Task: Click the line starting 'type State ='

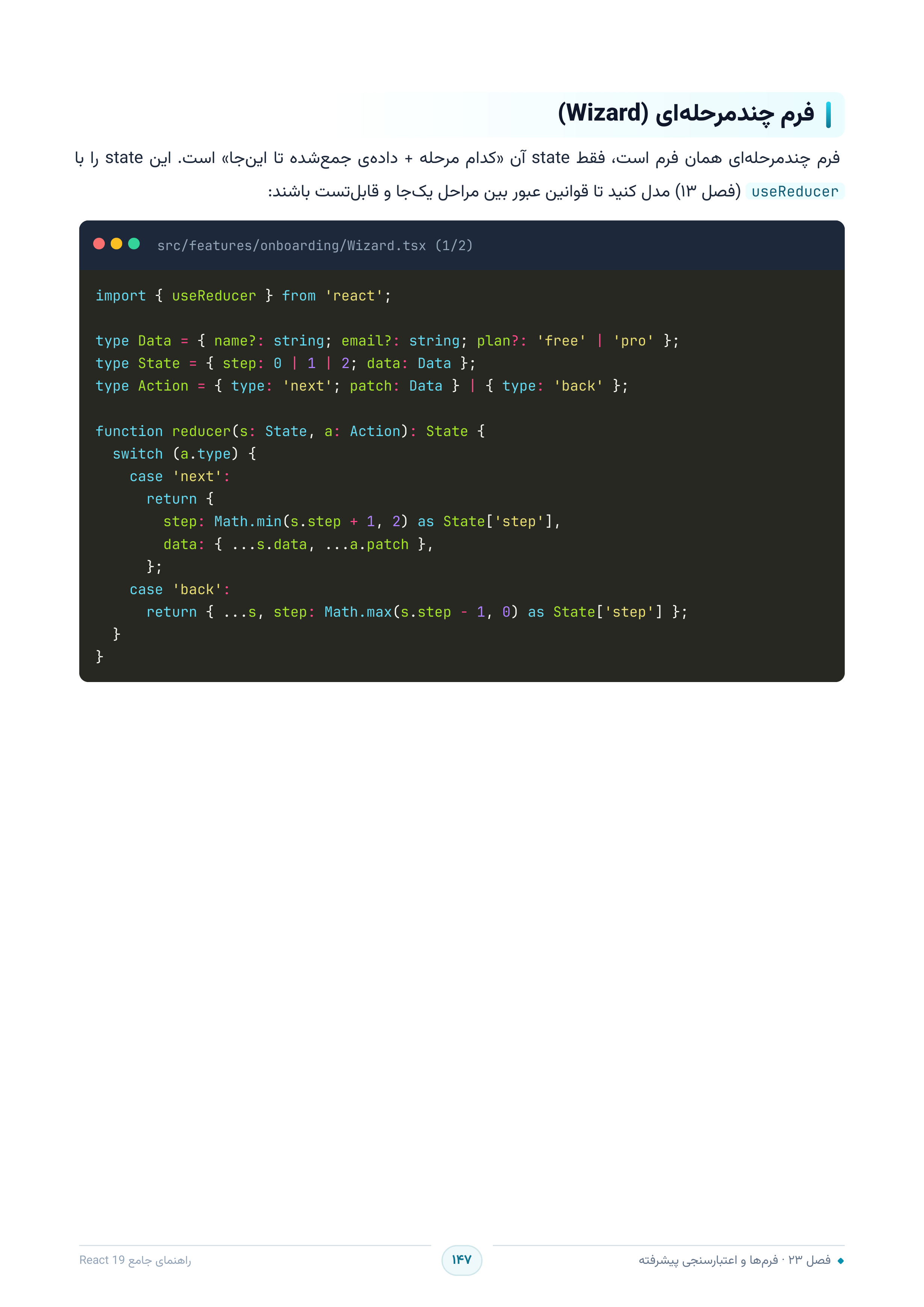Action: pyautogui.click(x=285, y=363)
